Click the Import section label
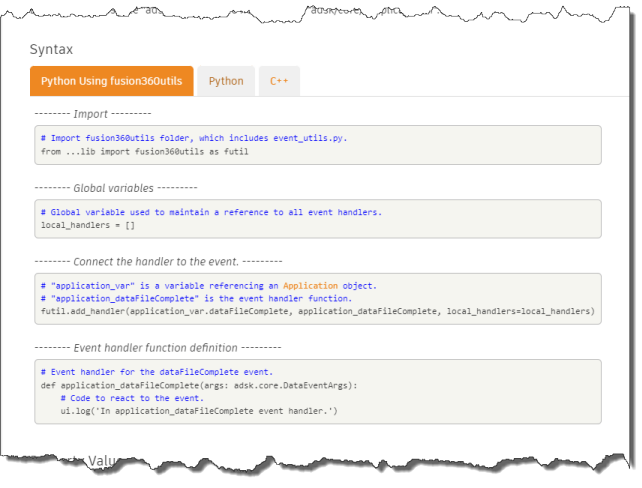 click(93, 114)
